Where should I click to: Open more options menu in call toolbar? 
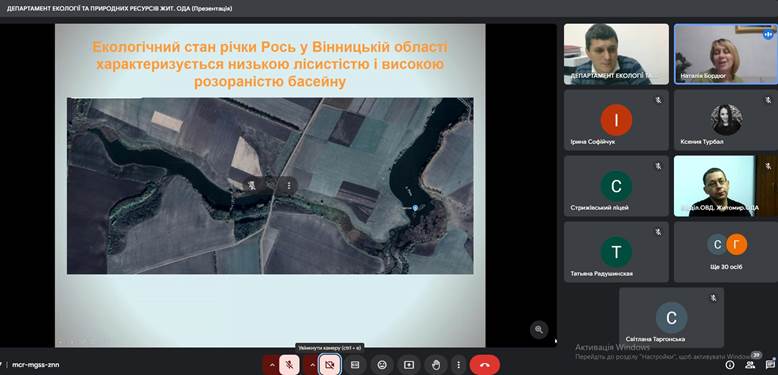pyautogui.click(x=458, y=365)
